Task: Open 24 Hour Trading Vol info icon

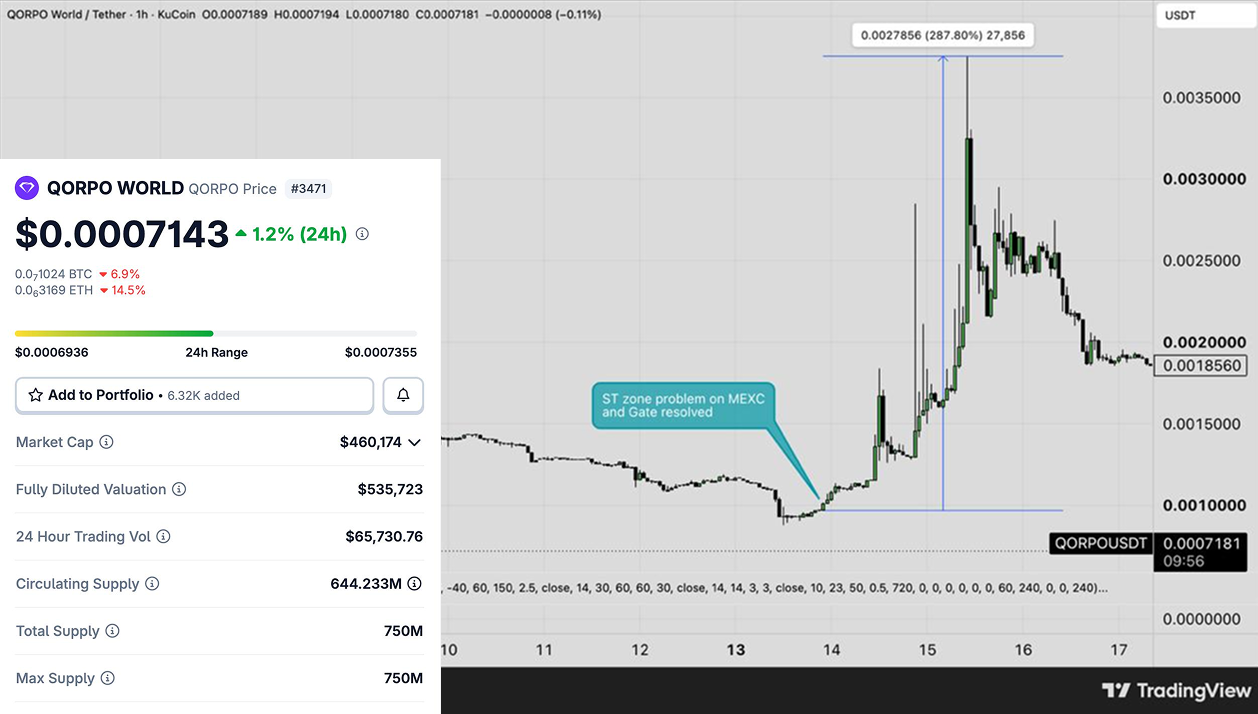Action: pos(163,536)
